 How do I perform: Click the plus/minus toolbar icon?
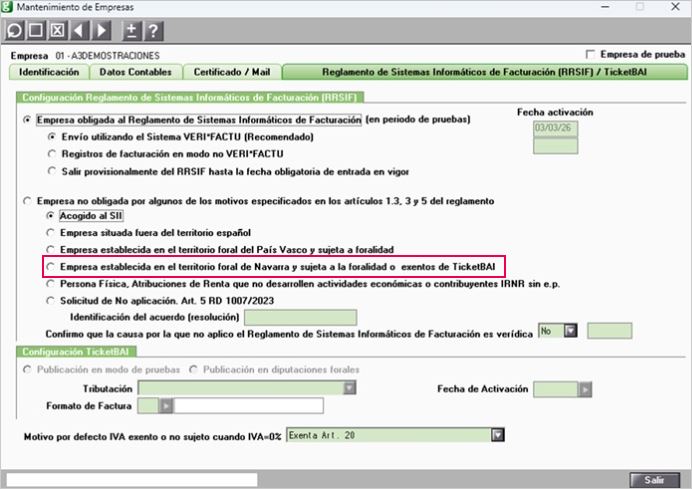click(x=131, y=31)
